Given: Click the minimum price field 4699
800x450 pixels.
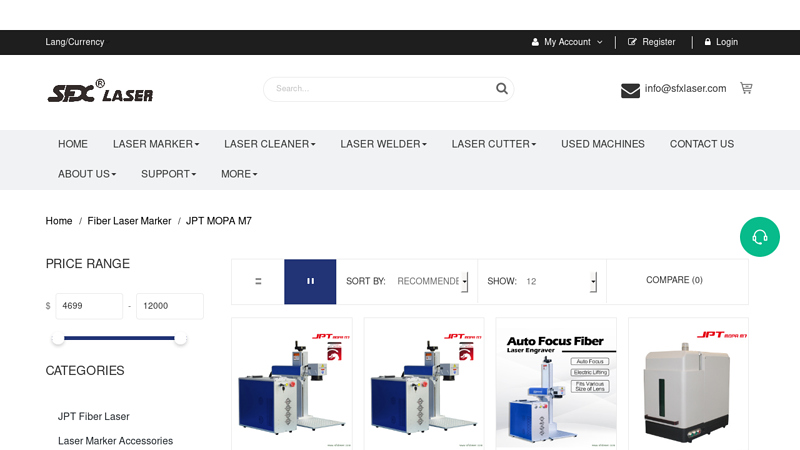Looking at the screenshot, I should [89, 306].
